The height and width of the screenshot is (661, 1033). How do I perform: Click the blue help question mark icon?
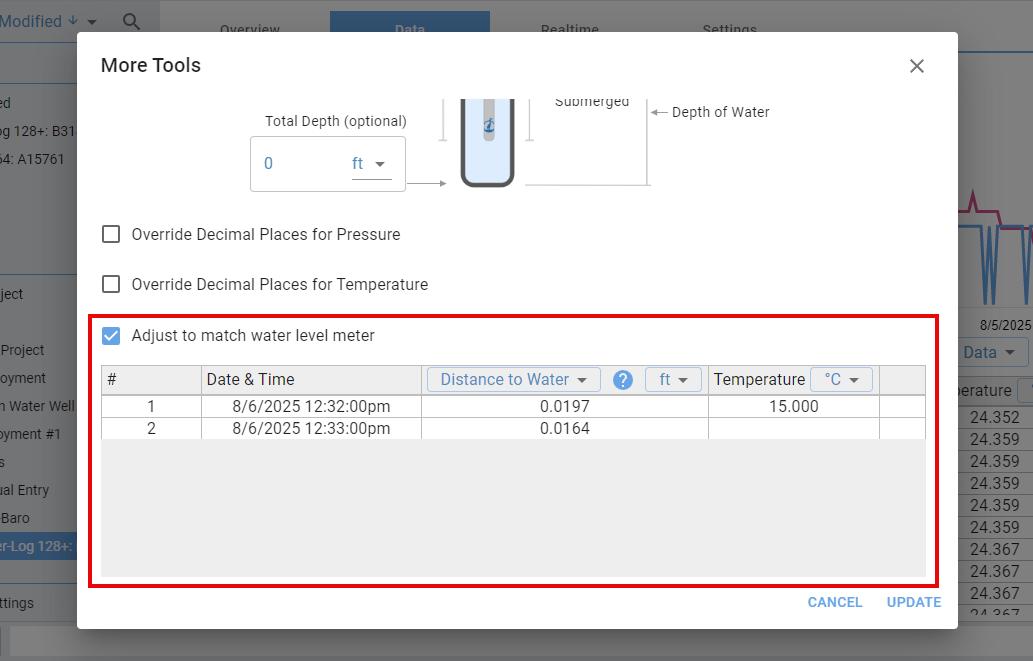[623, 380]
